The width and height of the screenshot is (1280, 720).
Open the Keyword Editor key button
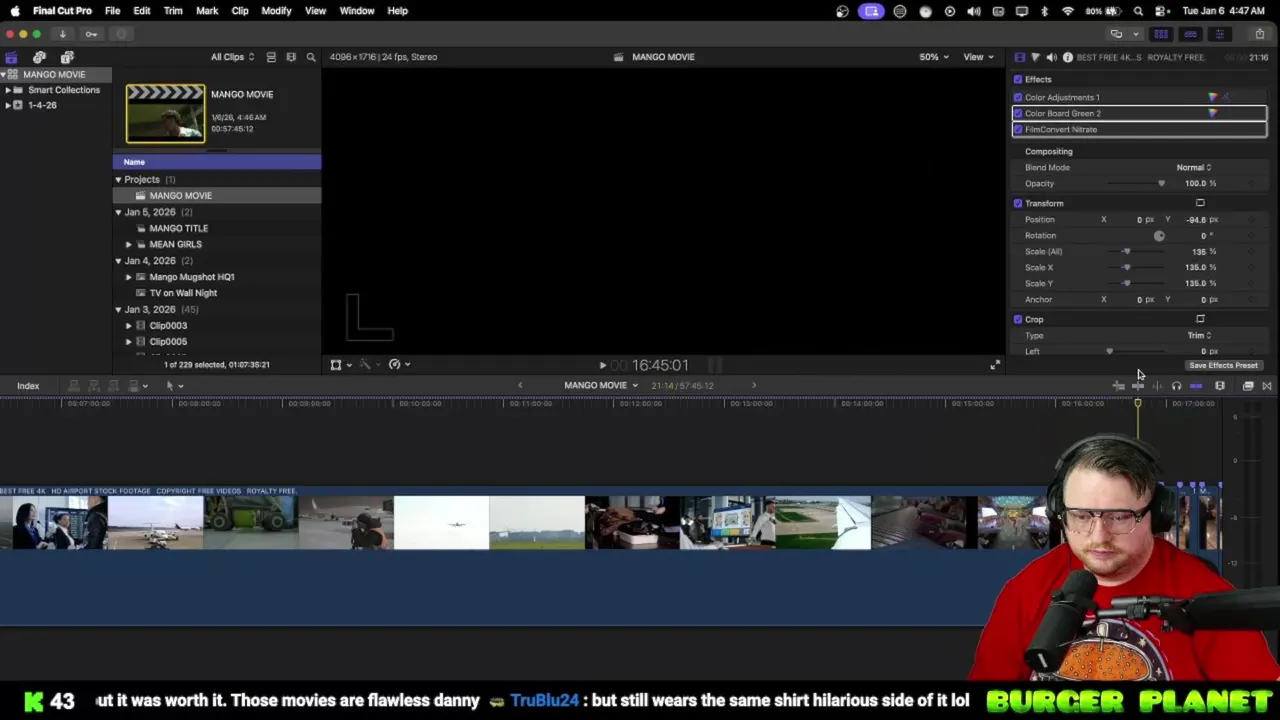coord(91,34)
